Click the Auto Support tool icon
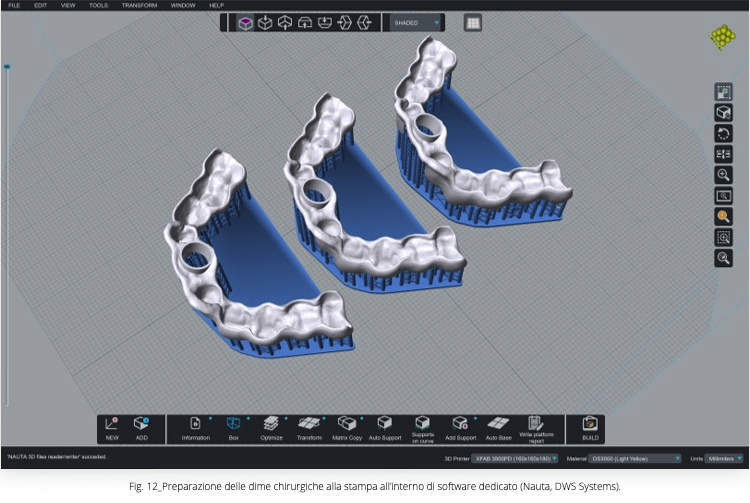750x503 pixels. click(385, 425)
